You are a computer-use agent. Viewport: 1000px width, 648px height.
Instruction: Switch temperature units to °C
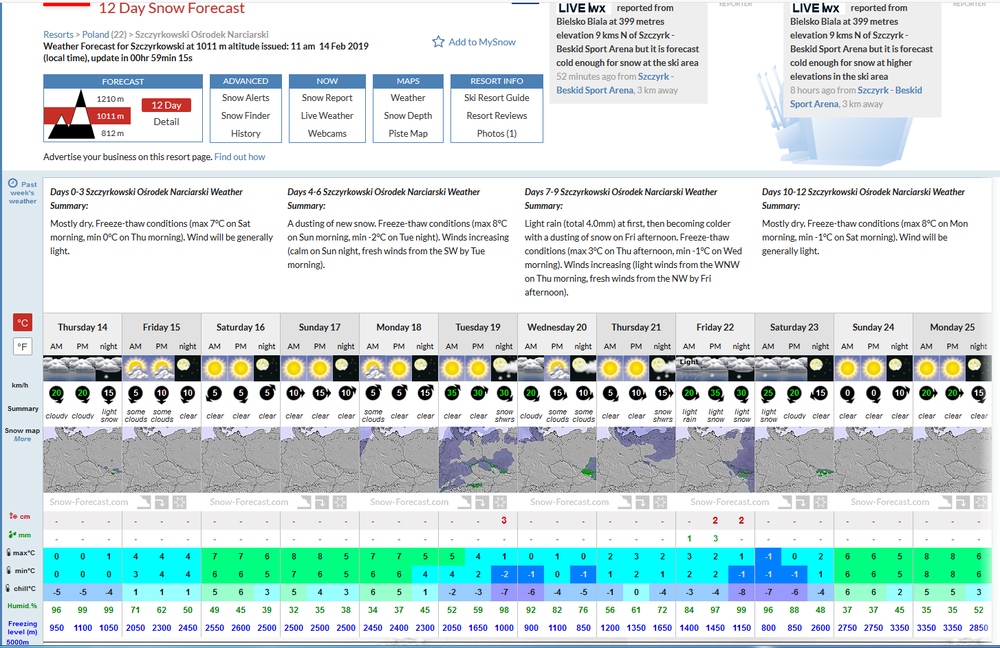coord(22,323)
